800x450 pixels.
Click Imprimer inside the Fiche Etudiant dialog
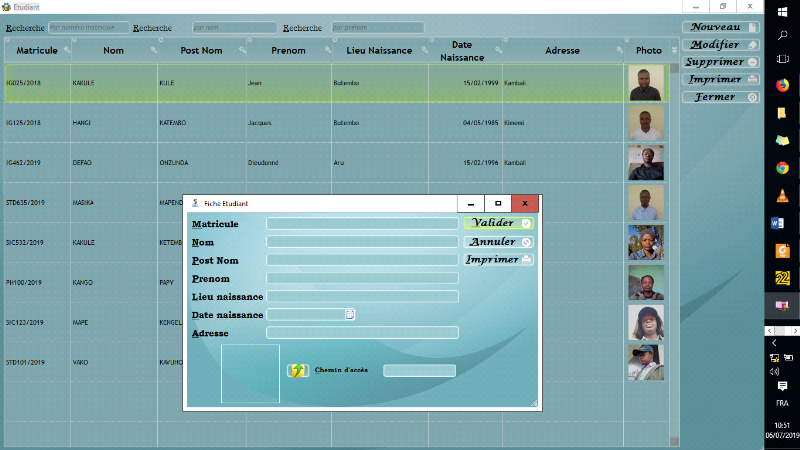point(499,260)
